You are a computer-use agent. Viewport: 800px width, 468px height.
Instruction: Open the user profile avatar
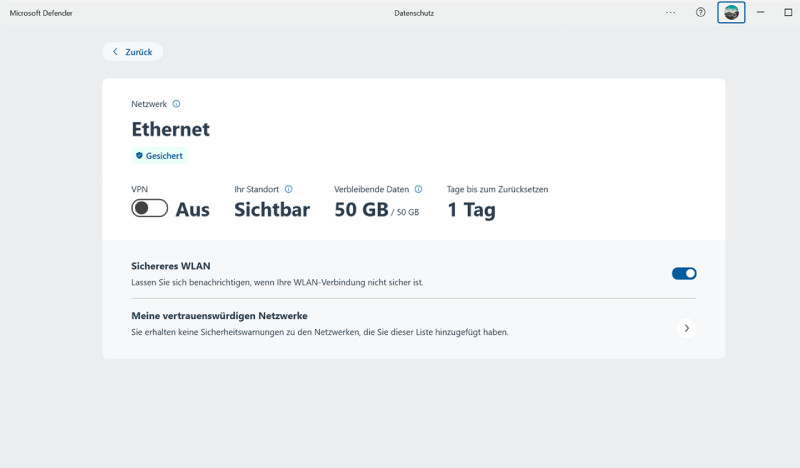[x=731, y=12]
